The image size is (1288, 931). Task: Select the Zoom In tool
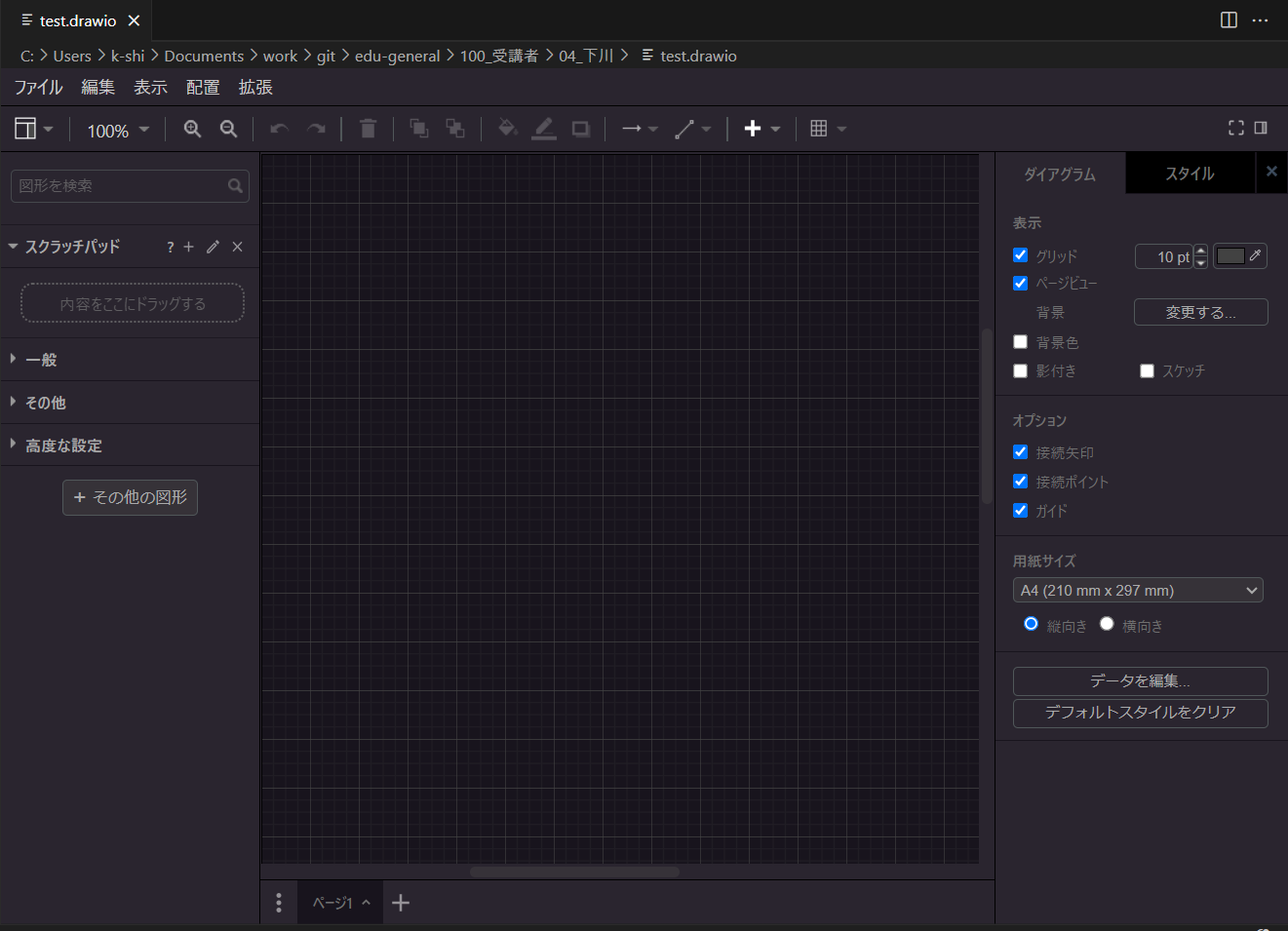(192, 128)
